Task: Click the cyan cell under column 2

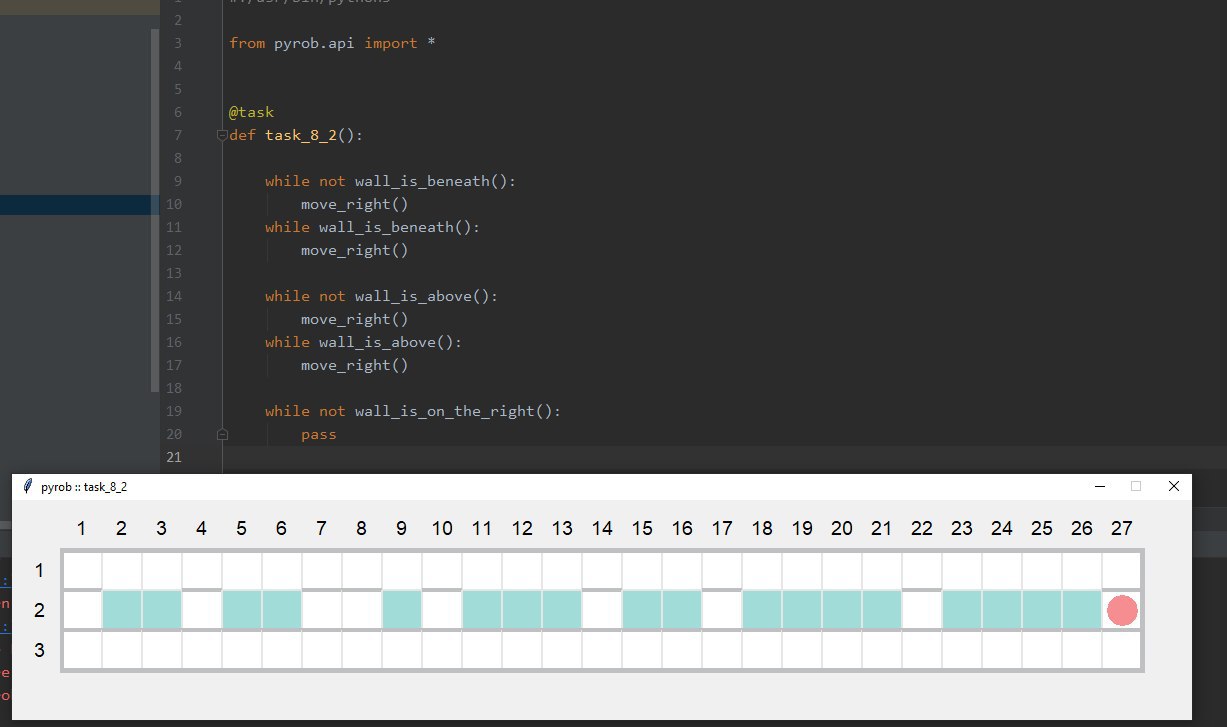Action: point(122,610)
